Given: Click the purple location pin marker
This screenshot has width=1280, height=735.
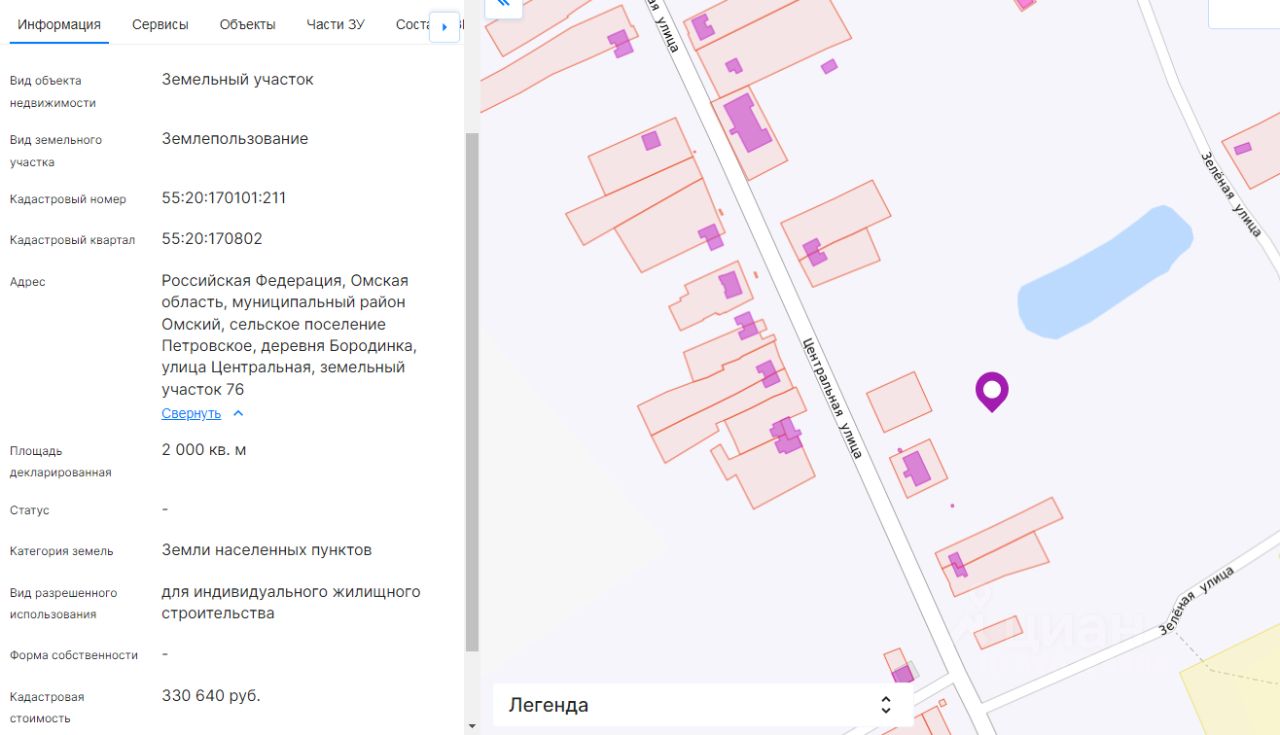Looking at the screenshot, I should point(992,390).
